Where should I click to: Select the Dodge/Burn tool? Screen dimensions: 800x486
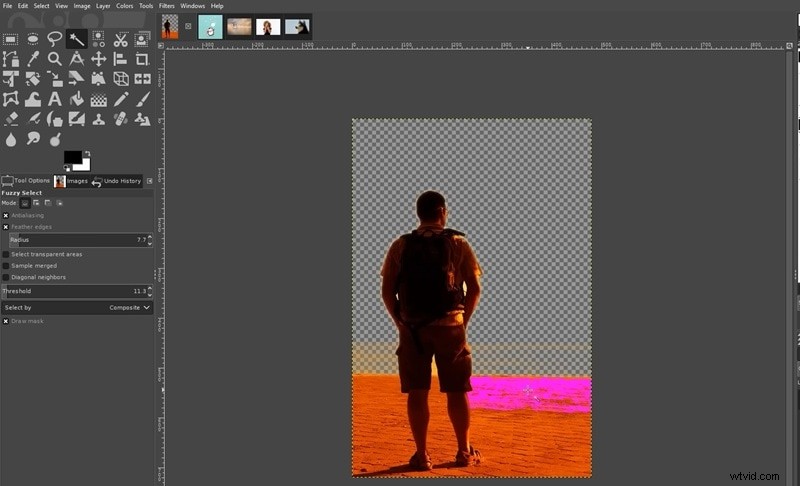pyautogui.click(x=55, y=139)
